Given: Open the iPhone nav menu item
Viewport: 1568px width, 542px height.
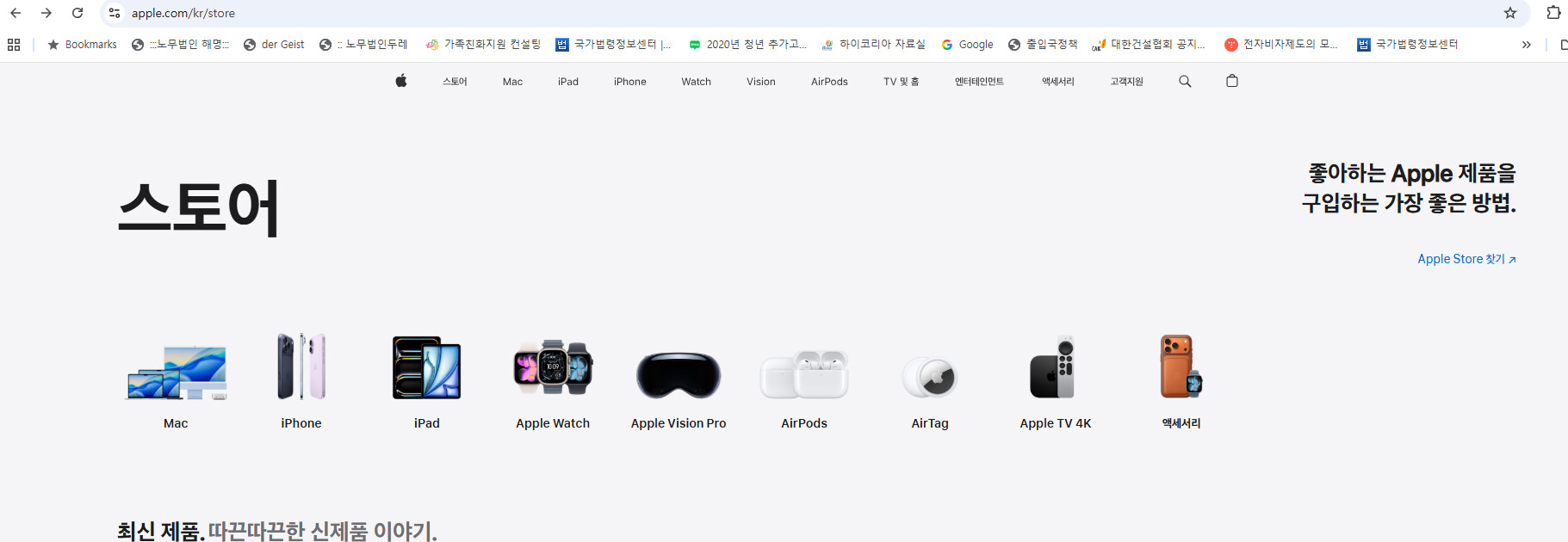Looking at the screenshot, I should click(630, 82).
